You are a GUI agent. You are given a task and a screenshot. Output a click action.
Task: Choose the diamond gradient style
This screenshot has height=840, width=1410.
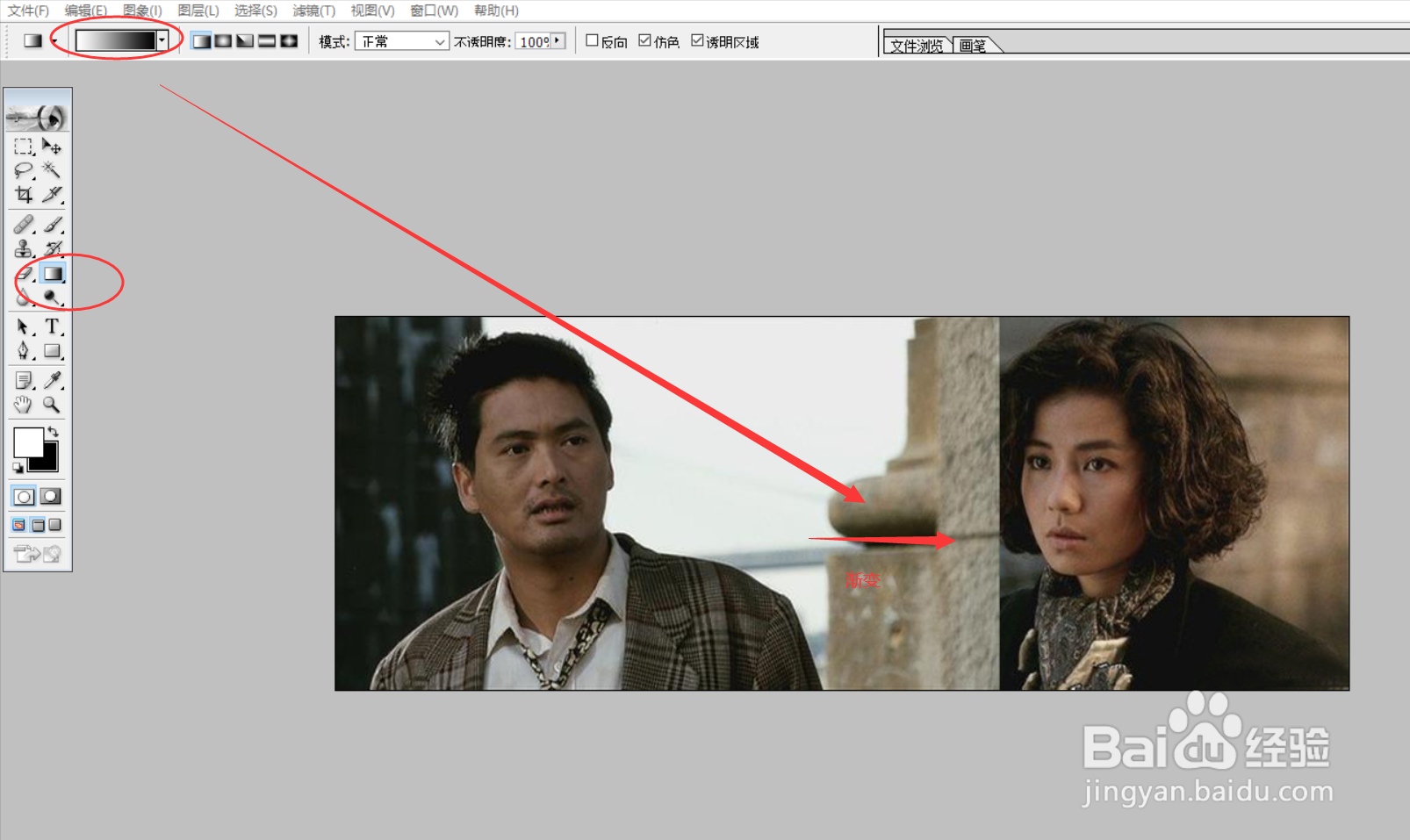point(289,41)
